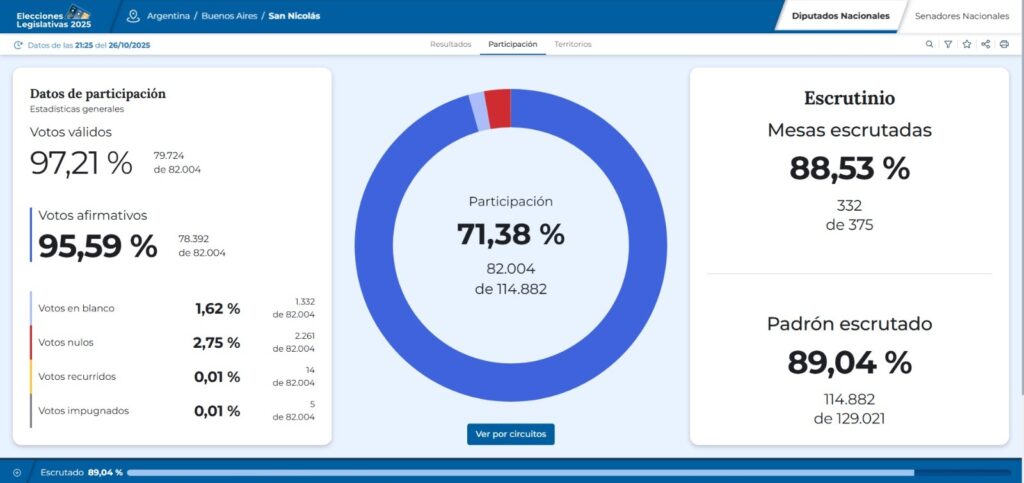Go to Argentina breadcrumb link
The width and height of the screenshot is (1024, 483).
[168, 16]
